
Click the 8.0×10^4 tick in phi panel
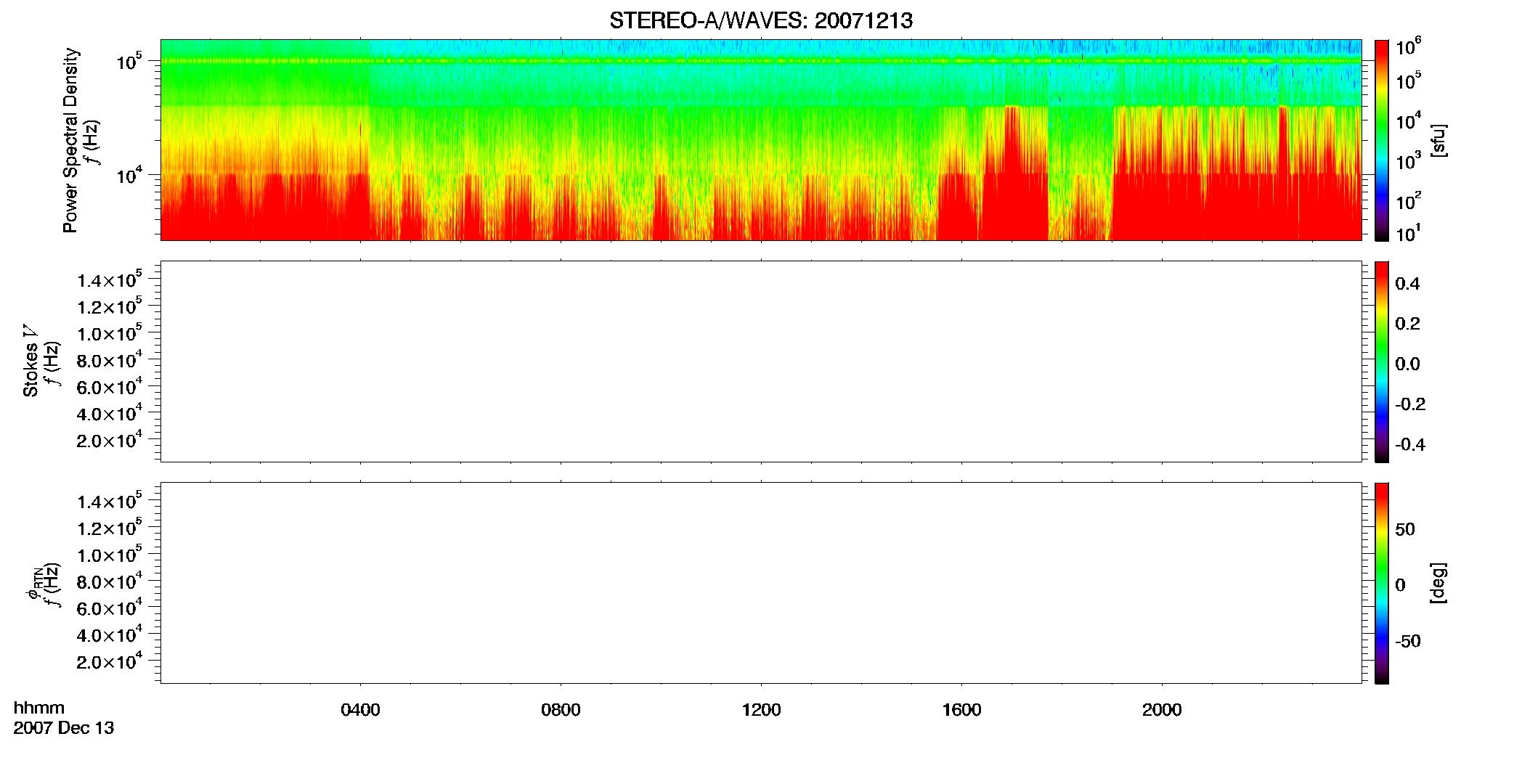110,581
